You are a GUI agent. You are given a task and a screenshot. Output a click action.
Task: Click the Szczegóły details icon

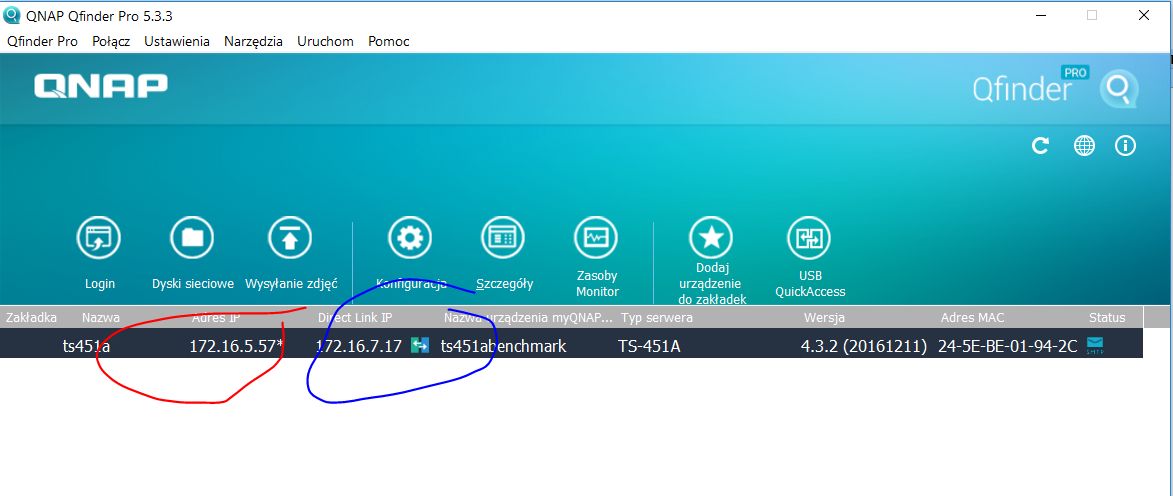503,238
